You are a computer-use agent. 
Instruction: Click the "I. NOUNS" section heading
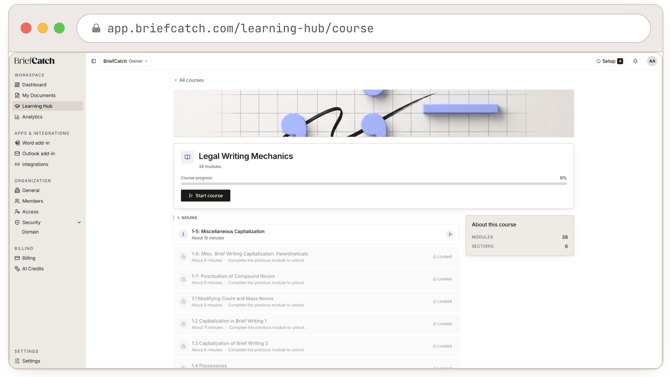point(187,218)
